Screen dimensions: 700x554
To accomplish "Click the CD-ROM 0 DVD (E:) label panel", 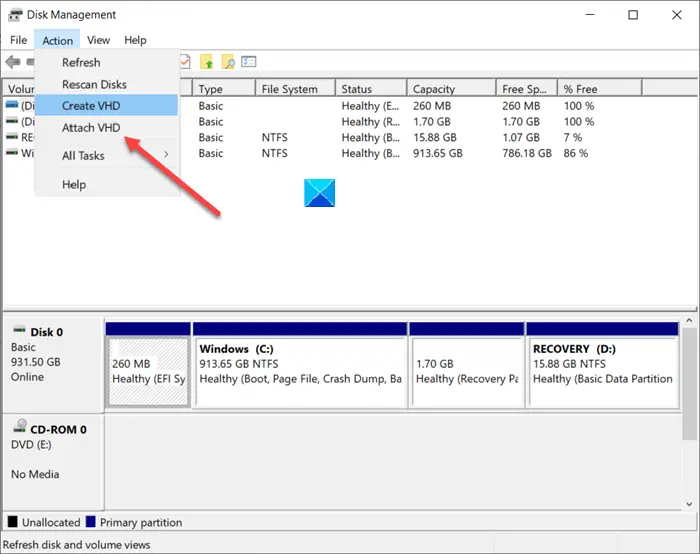I will tap(54, 462).
